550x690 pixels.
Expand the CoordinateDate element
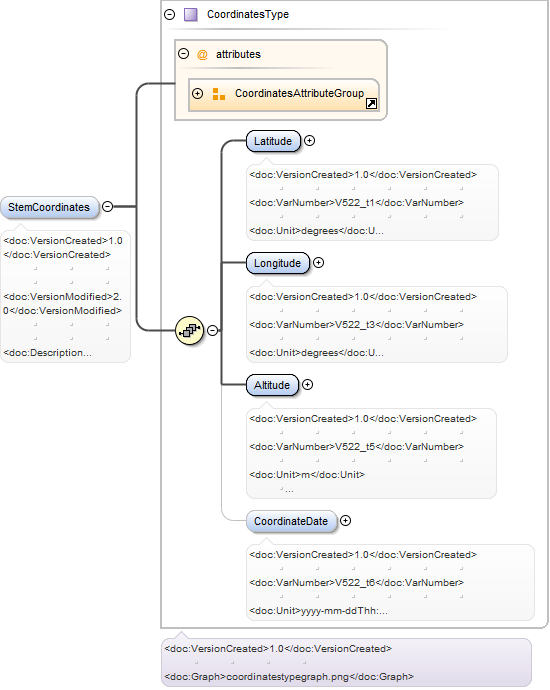346,521
